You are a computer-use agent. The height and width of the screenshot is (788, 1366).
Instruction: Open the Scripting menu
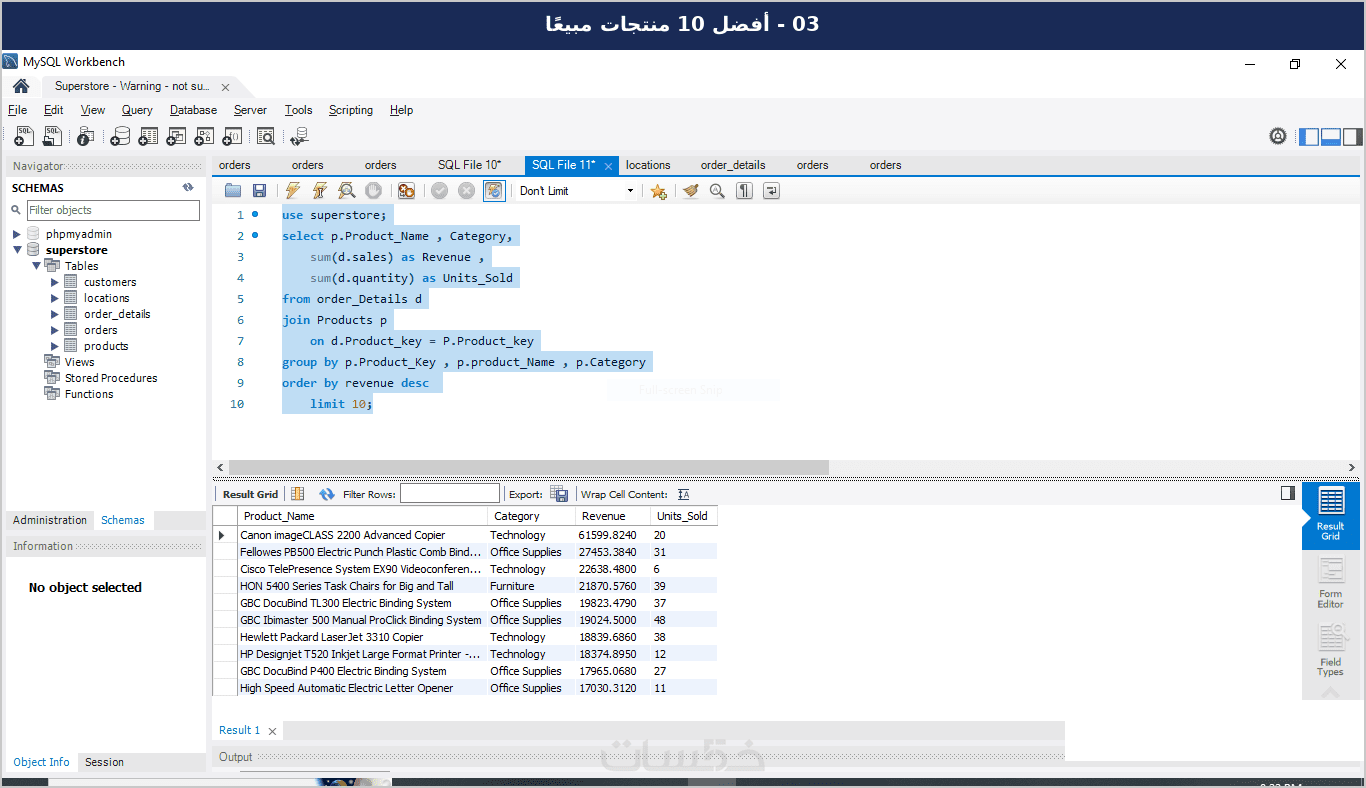351,110
